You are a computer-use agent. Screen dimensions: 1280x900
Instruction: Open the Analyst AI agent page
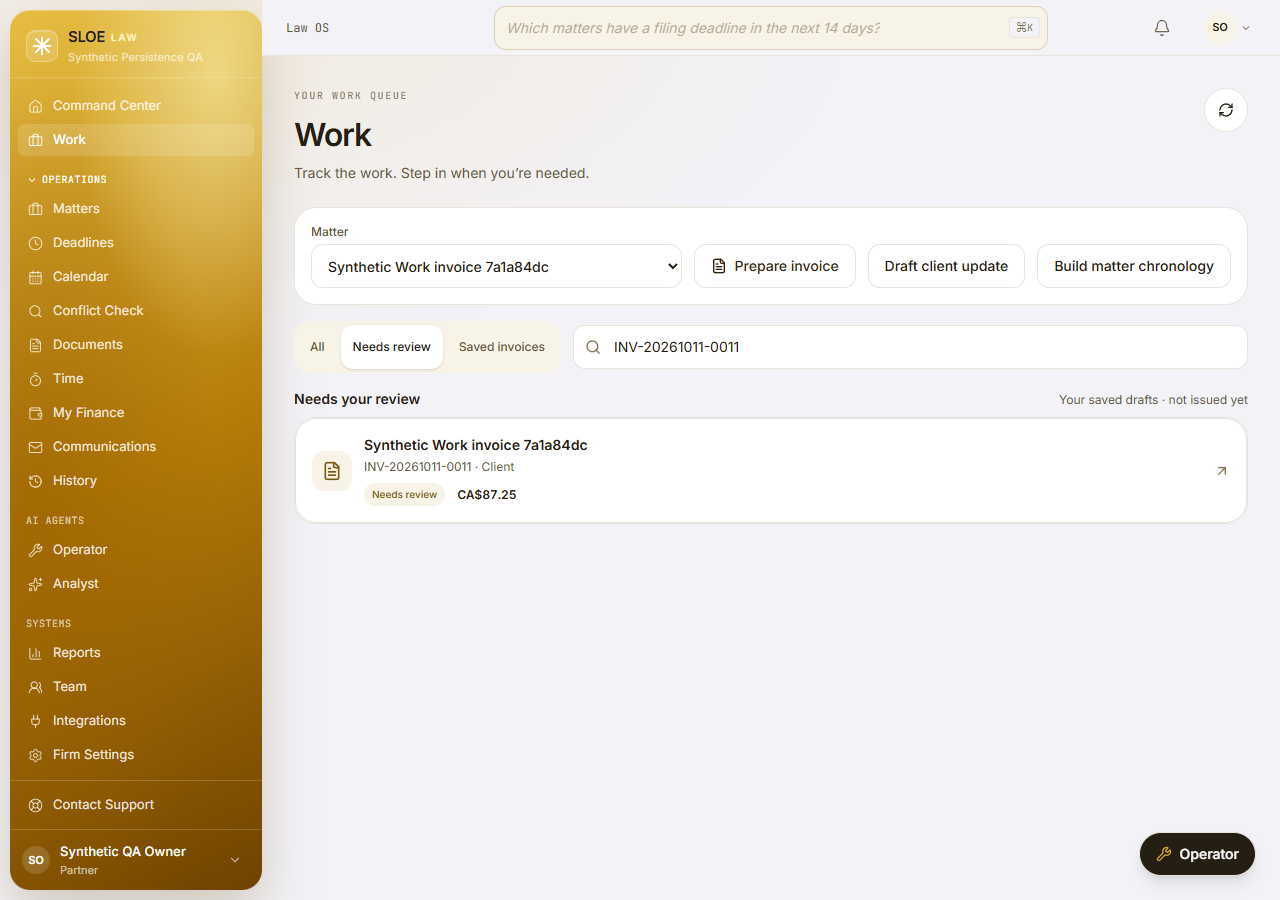pos(136,583)
